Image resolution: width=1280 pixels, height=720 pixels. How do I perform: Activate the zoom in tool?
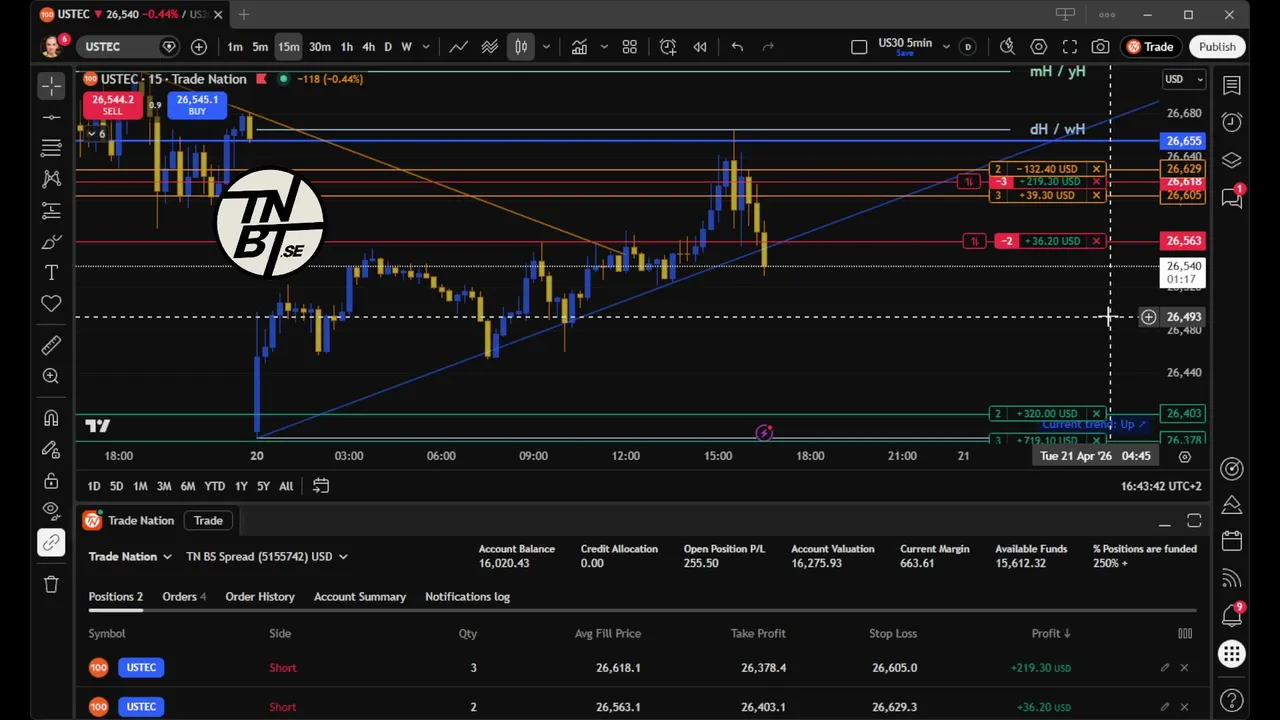[x=51, y=376]
